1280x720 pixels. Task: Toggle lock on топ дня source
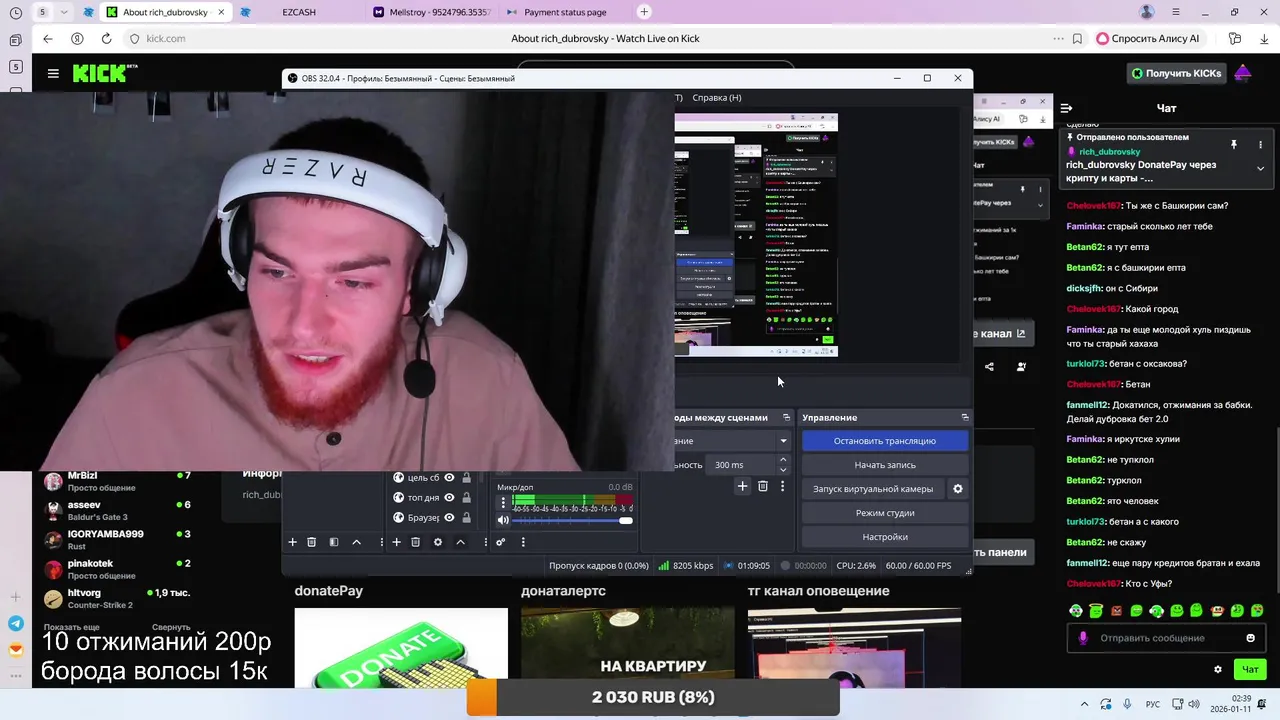(466, 497)
